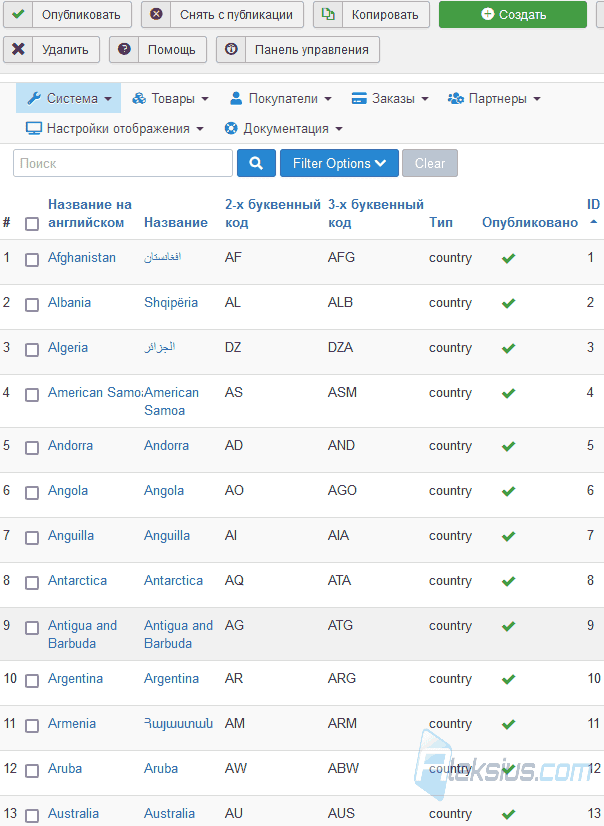The image size is (604, 826).
Task: Click the Copy documents icon
Action: 328,14
